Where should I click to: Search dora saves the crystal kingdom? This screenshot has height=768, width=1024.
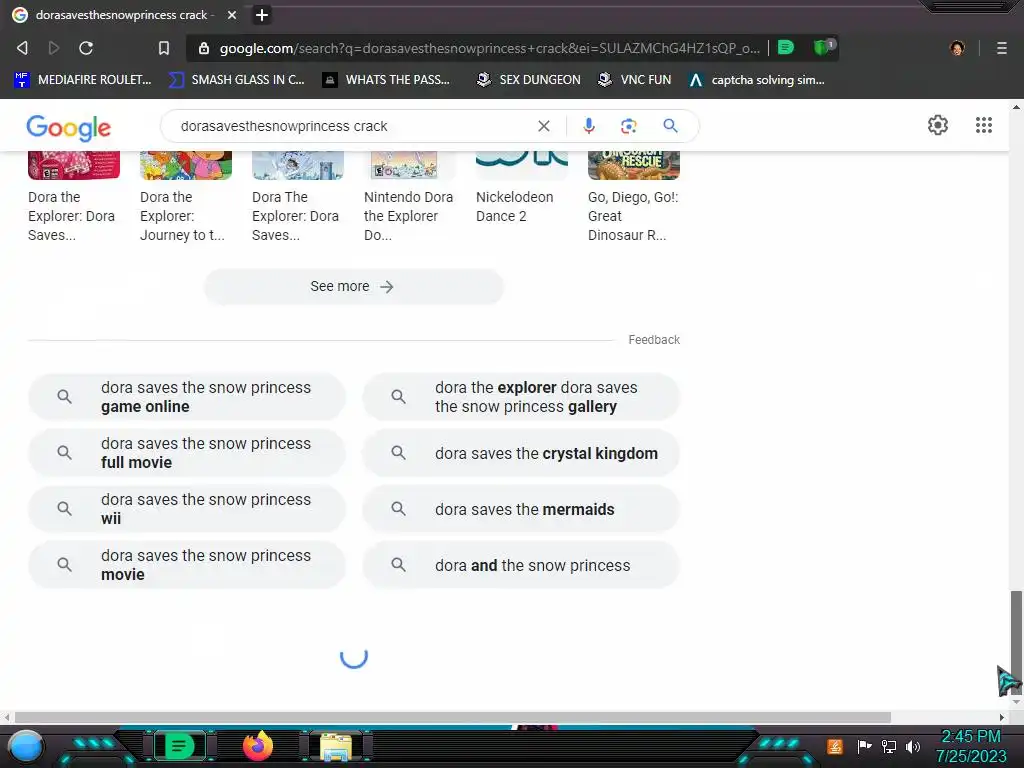click(521, 453)
